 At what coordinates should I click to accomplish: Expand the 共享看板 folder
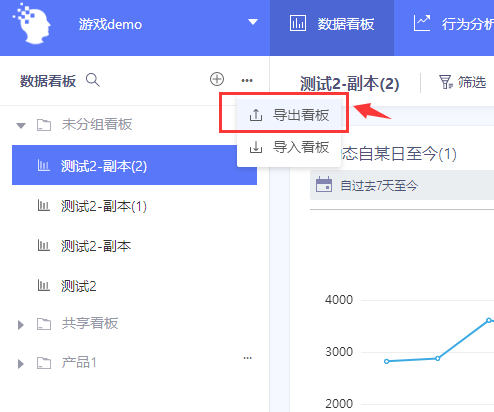(x=21, y=325)
